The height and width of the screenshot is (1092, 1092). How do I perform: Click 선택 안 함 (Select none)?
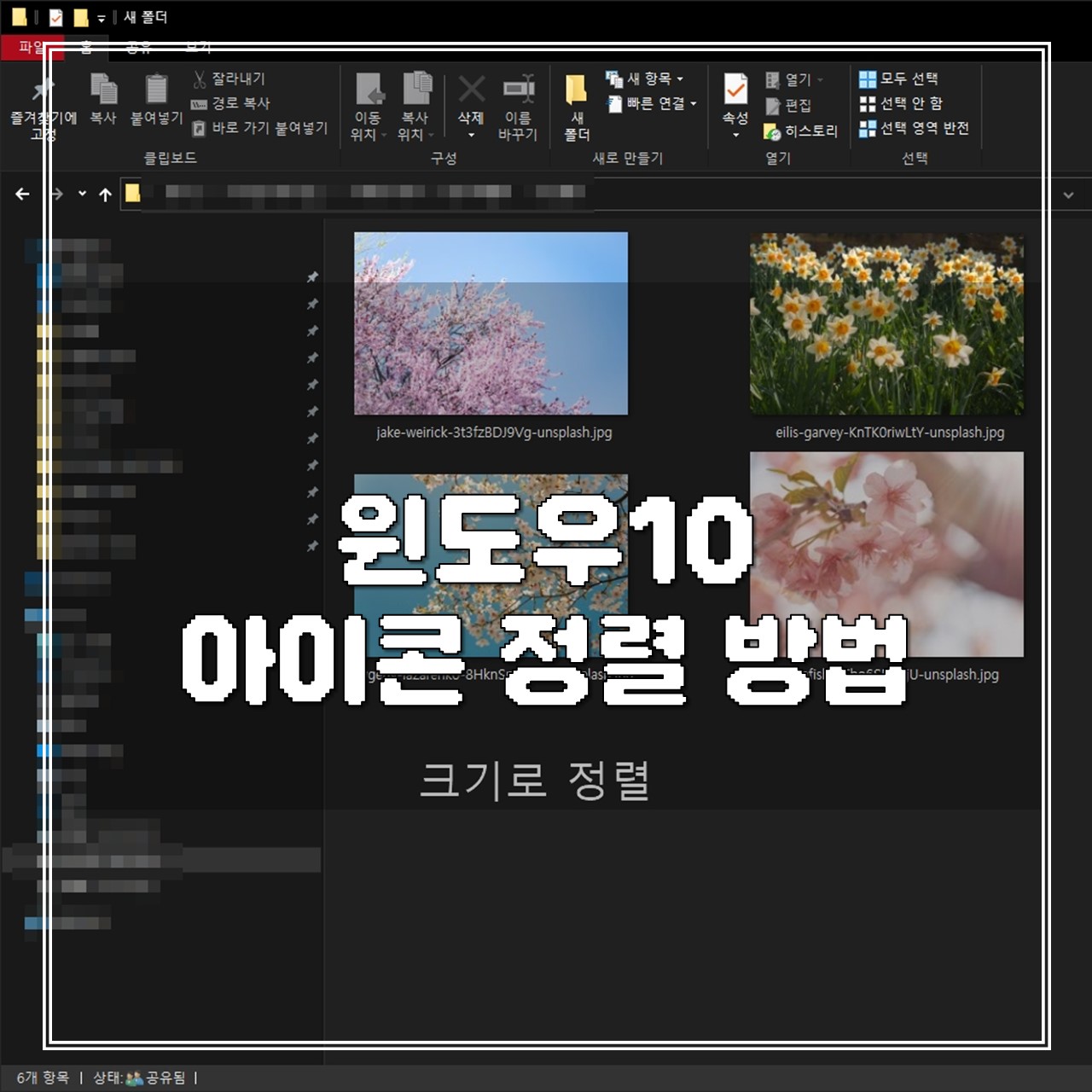[x=901, y=103]
